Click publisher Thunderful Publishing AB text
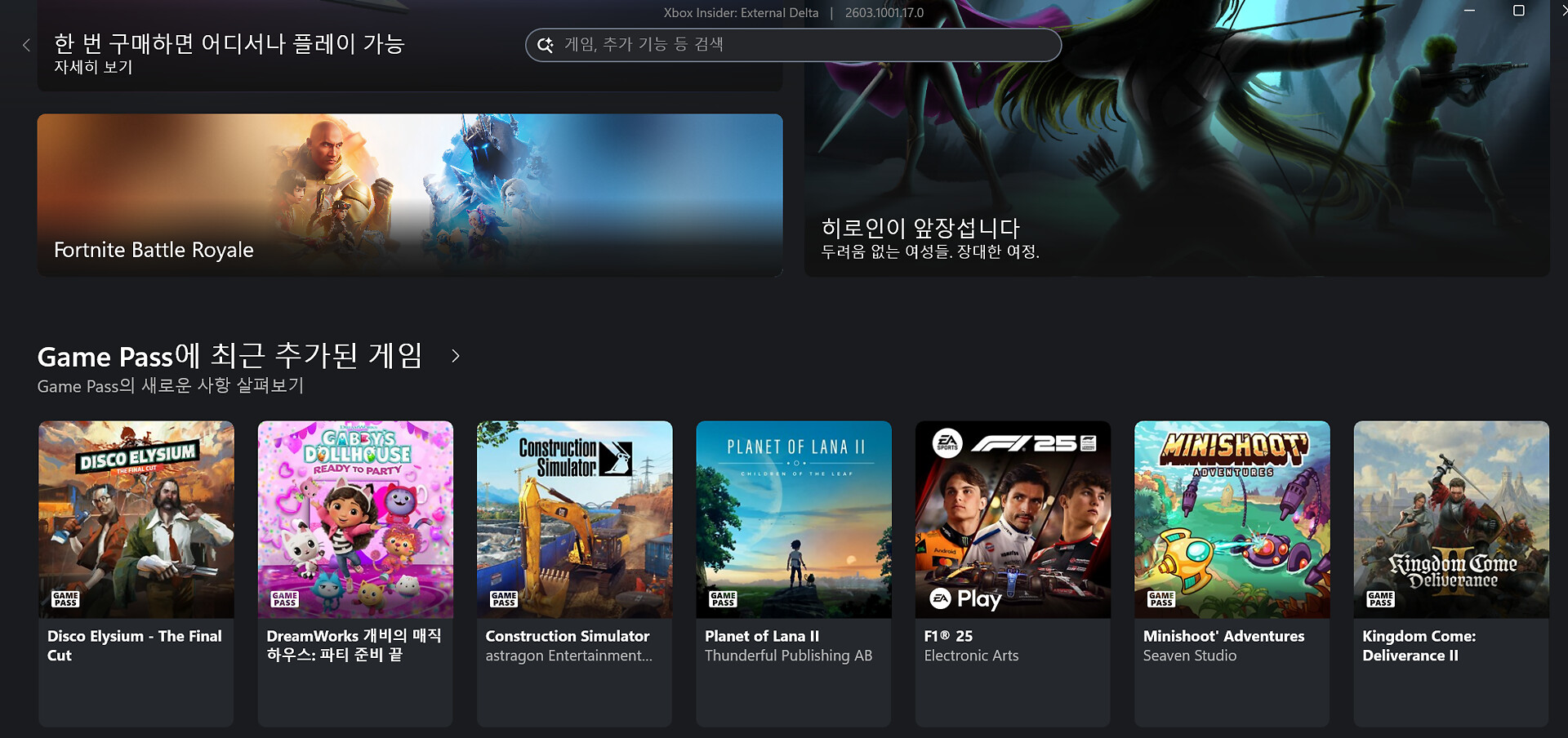1568x738 pixels. pyautogui.click(x=789, y=656)
